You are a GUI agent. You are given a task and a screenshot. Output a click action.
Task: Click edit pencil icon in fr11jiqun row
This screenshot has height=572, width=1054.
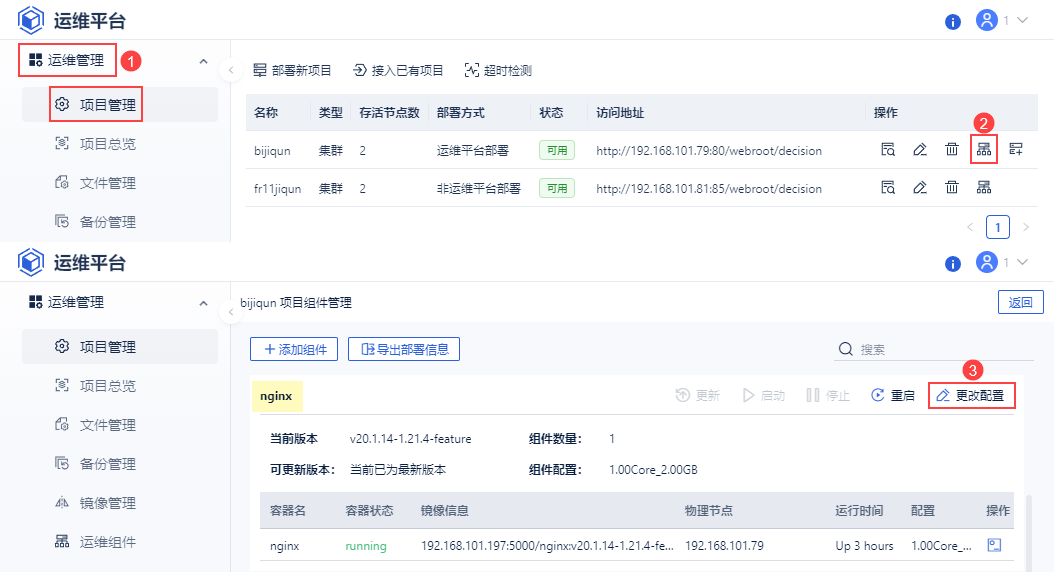pyautogui.click(x=920, y=188)
